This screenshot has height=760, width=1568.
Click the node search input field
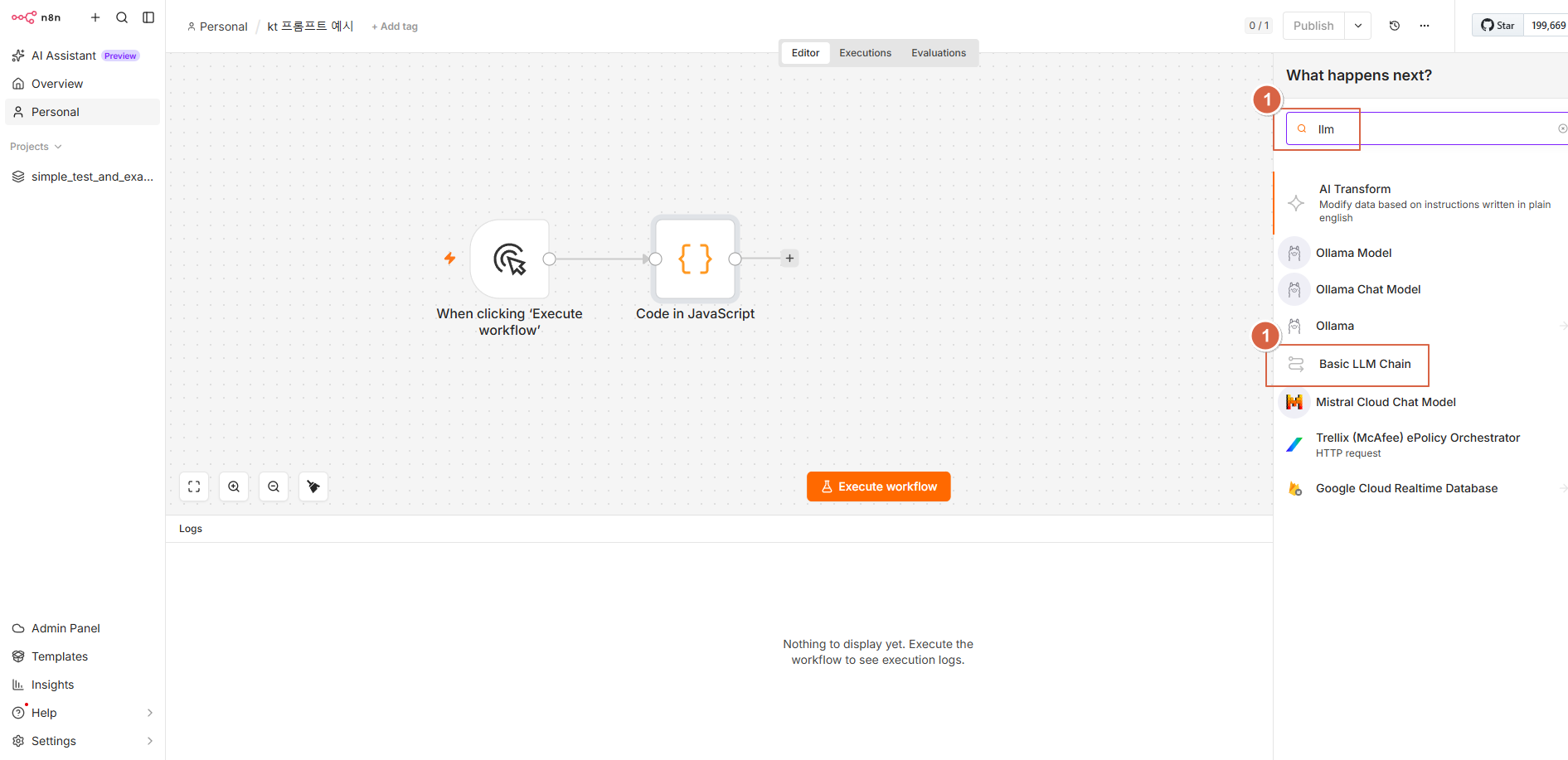coord(1426,128)
